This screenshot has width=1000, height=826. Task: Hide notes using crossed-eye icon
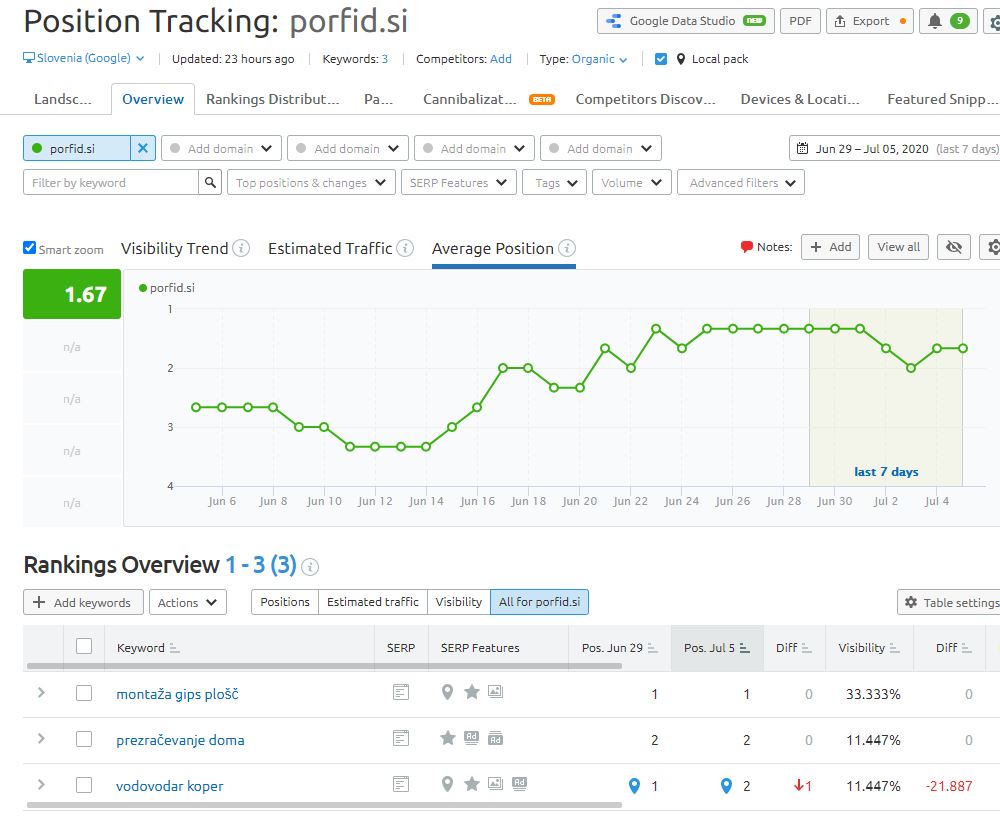click(954, 247)
